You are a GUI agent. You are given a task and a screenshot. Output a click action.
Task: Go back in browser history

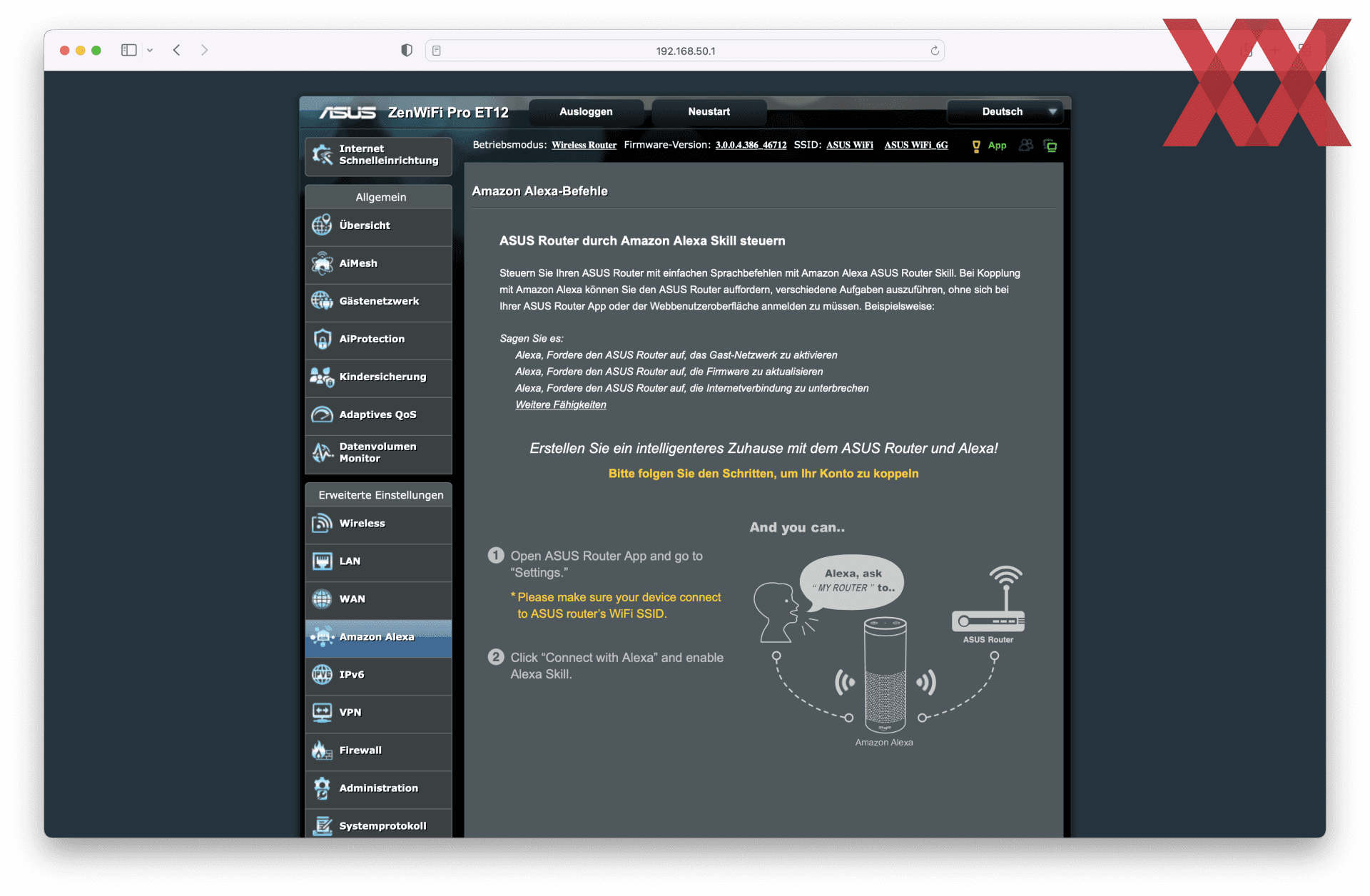click(176, 50)
